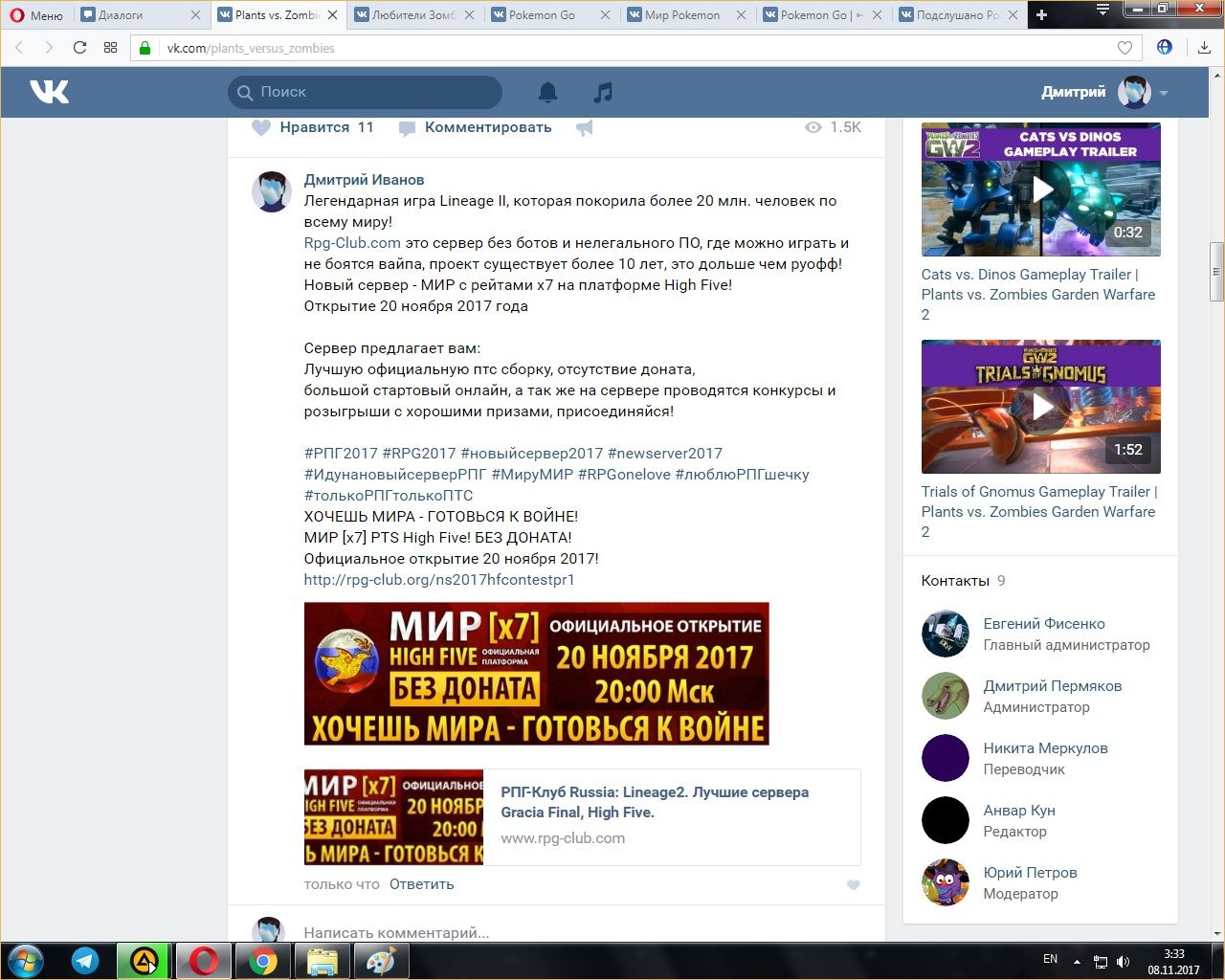Open commenter Дмитрий Иванов's avatar
Image resolution: width=1225 pixels, height=980 pixels.
(x=272, y=192)
